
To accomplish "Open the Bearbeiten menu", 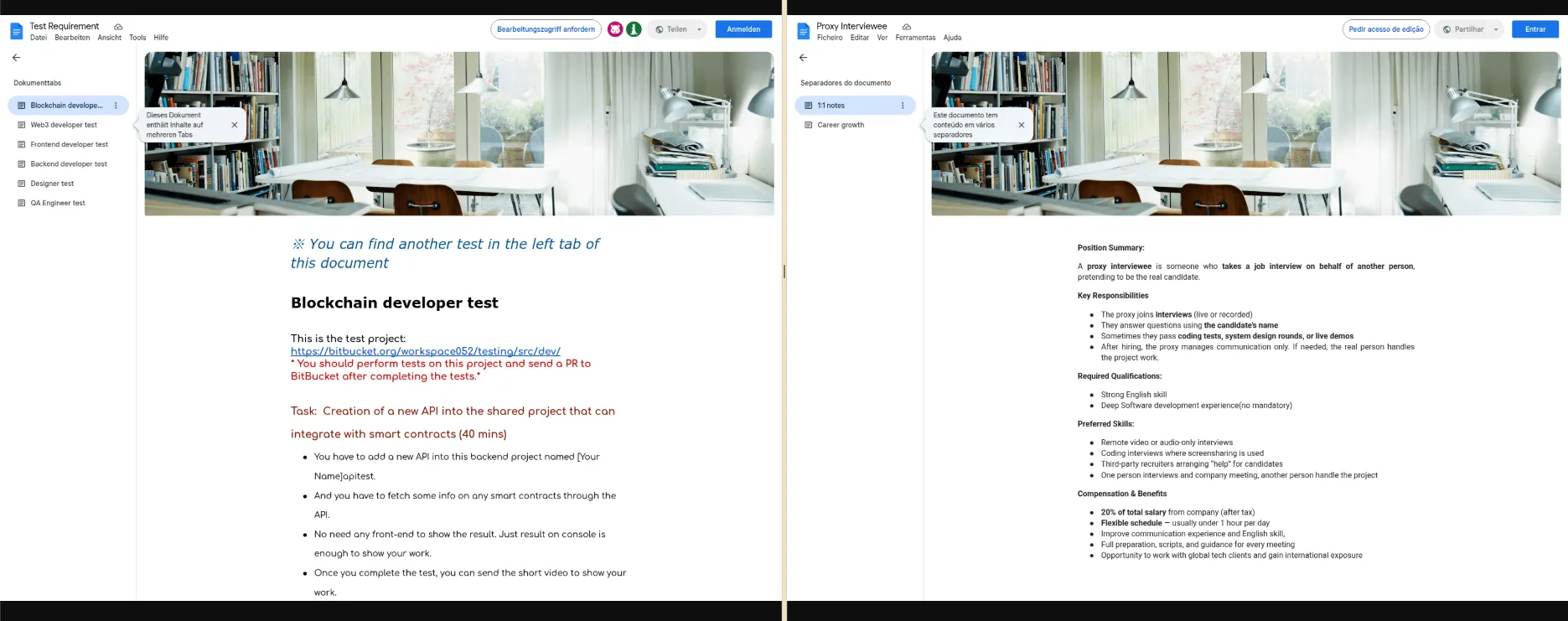I will [x=72, y=38].
